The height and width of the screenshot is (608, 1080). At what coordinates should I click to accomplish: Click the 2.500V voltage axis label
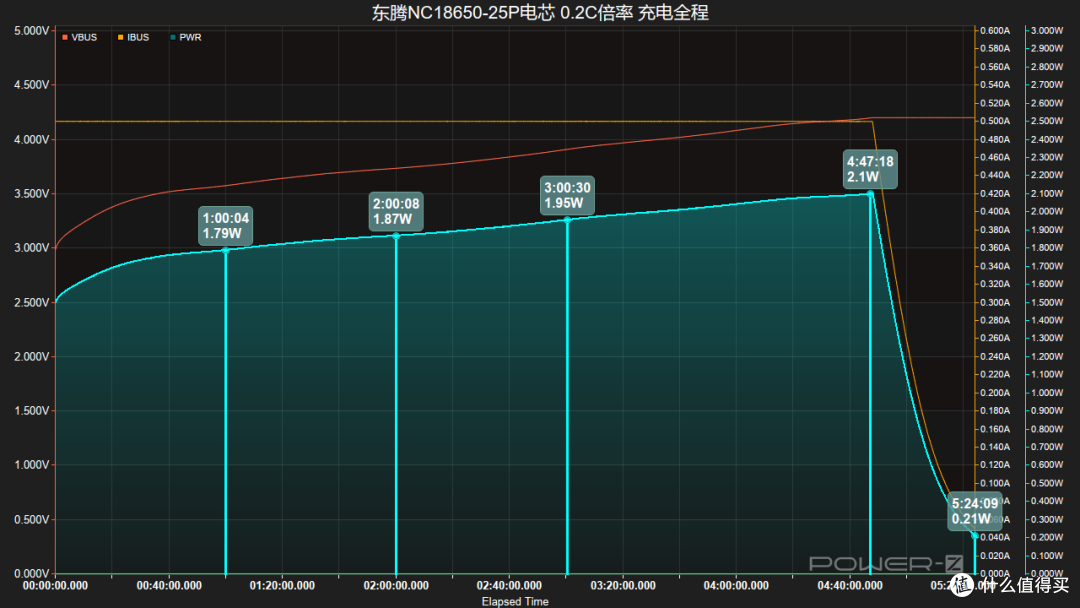pyautogui.click(x=31, y=302)
